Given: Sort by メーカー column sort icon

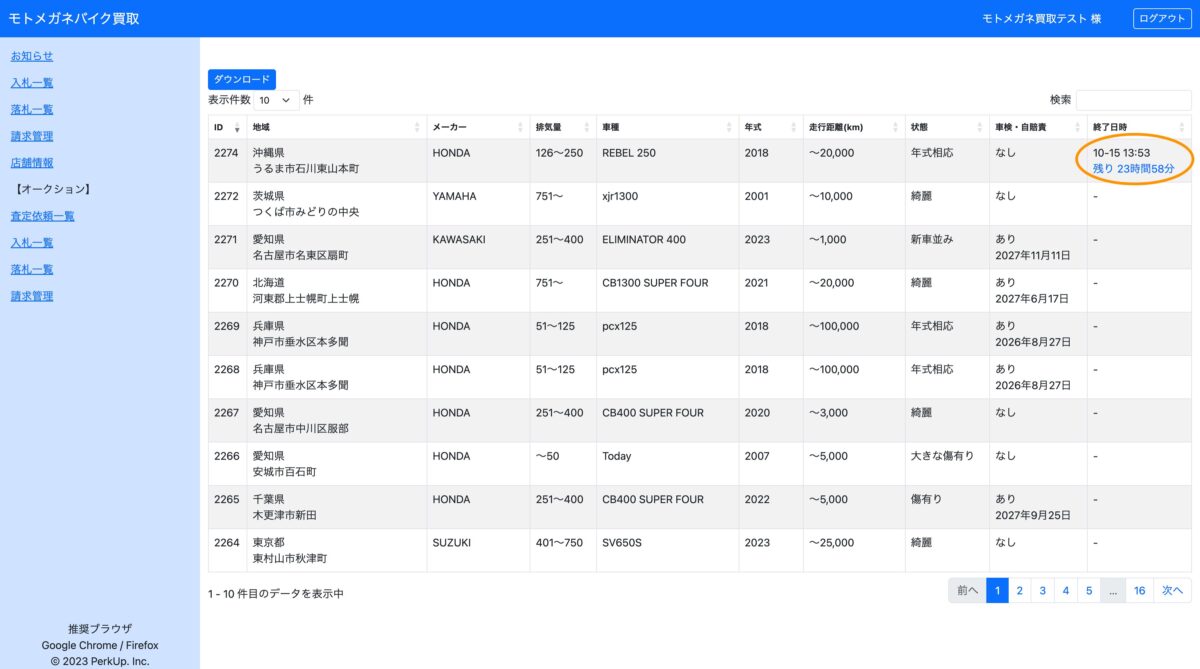Looking at the screenshot, I should pos(520,128).
